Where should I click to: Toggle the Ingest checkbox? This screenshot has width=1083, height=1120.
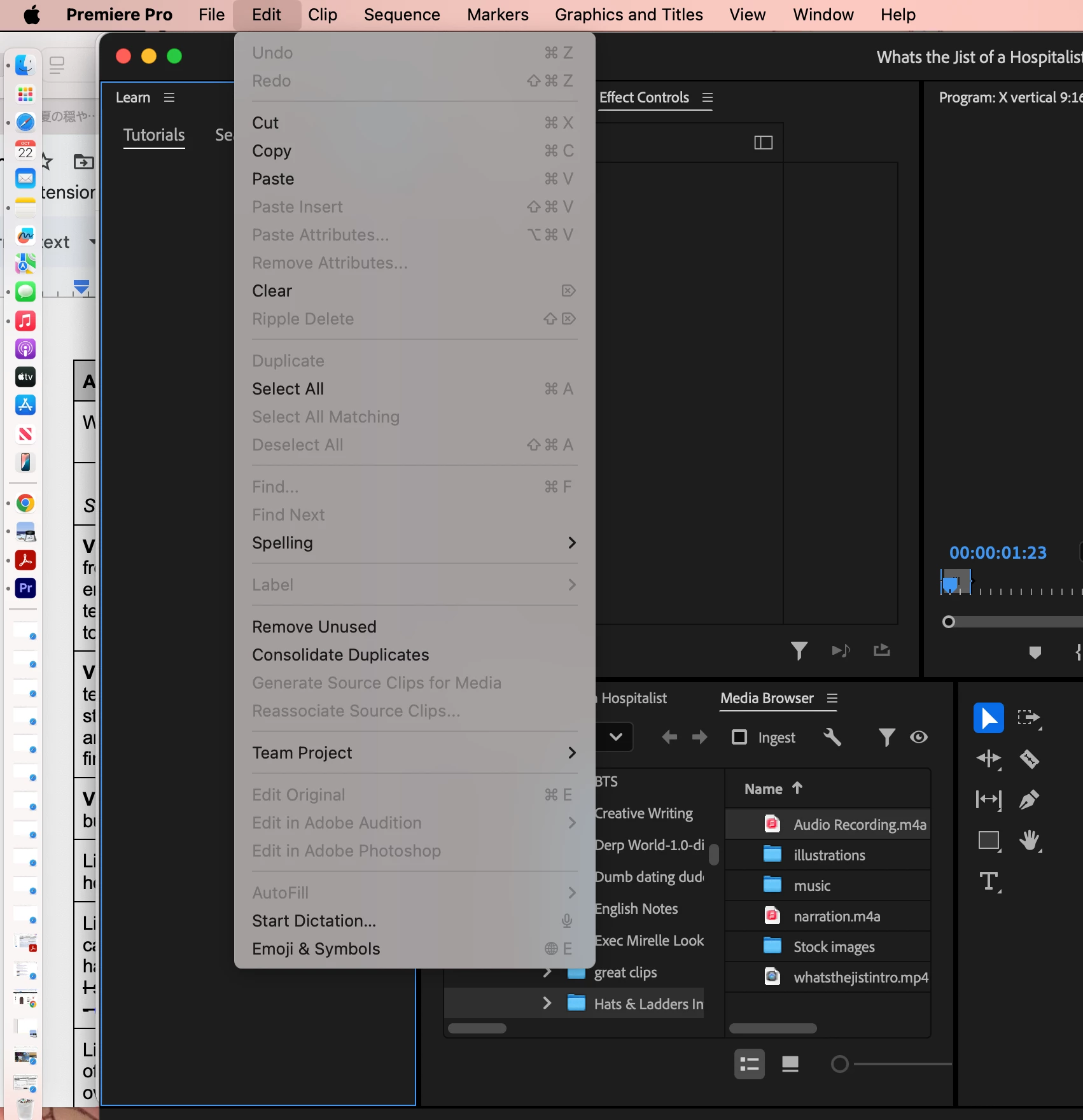click(x=739, y=737)
